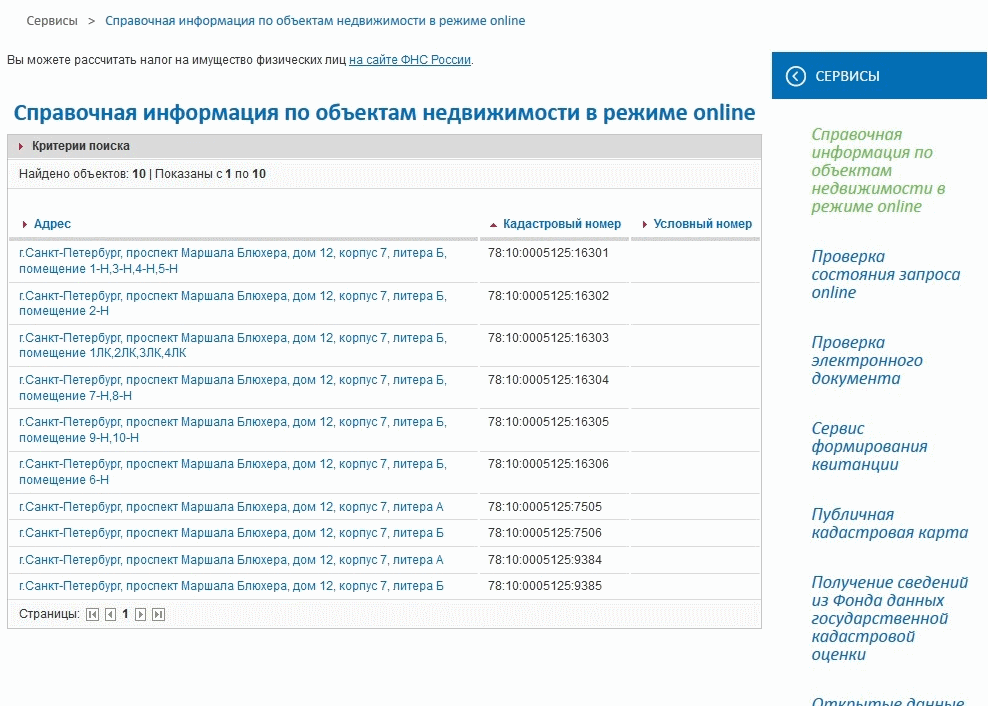Follow the 'на сайте ФНС России' link
Screen dimensions: 988x706
(409, 60)
